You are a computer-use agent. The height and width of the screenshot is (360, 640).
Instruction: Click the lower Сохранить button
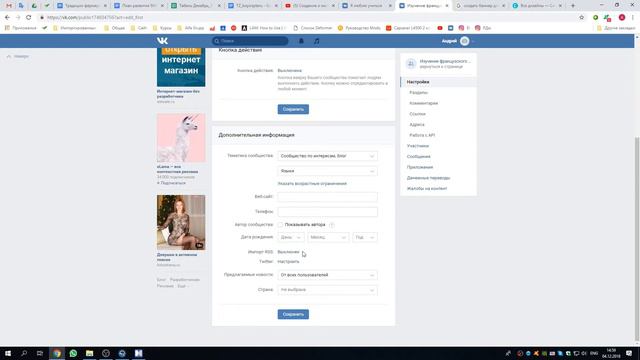293,314
